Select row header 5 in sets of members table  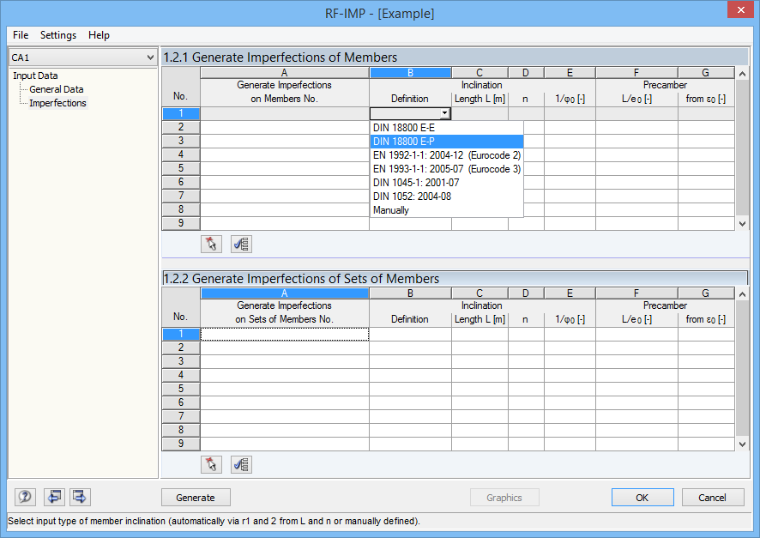pyautogui.click(x=181, y=389)
